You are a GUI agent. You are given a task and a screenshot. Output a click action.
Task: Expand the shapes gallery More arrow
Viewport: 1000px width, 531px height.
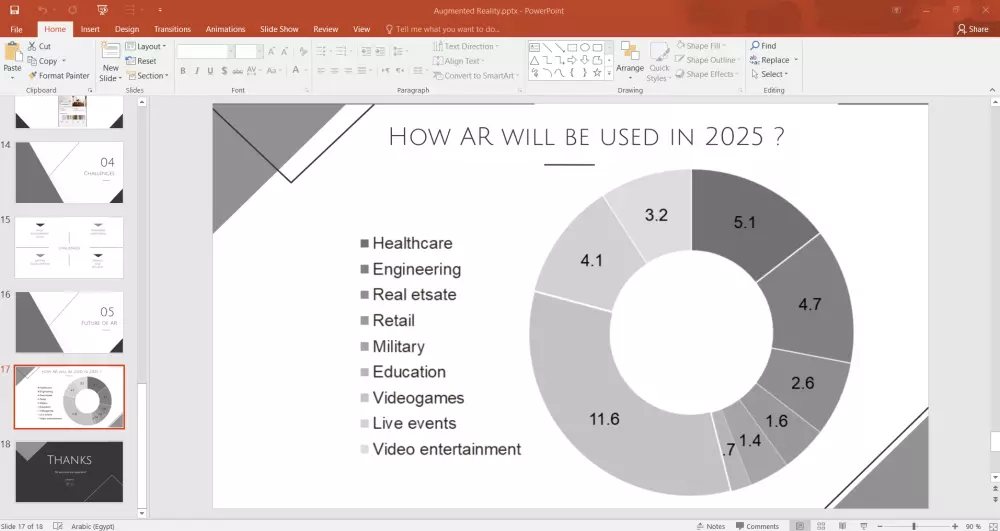point(609,73)
